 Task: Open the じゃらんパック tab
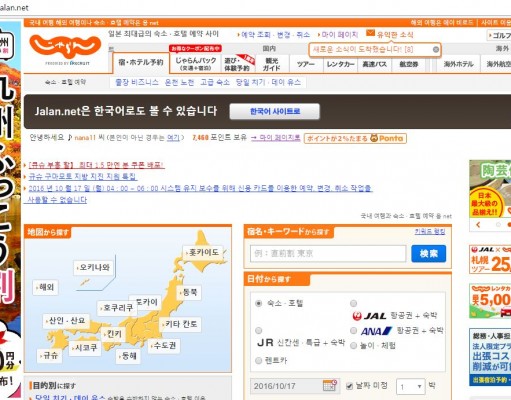pyautogui.click(x=196, y=63)
